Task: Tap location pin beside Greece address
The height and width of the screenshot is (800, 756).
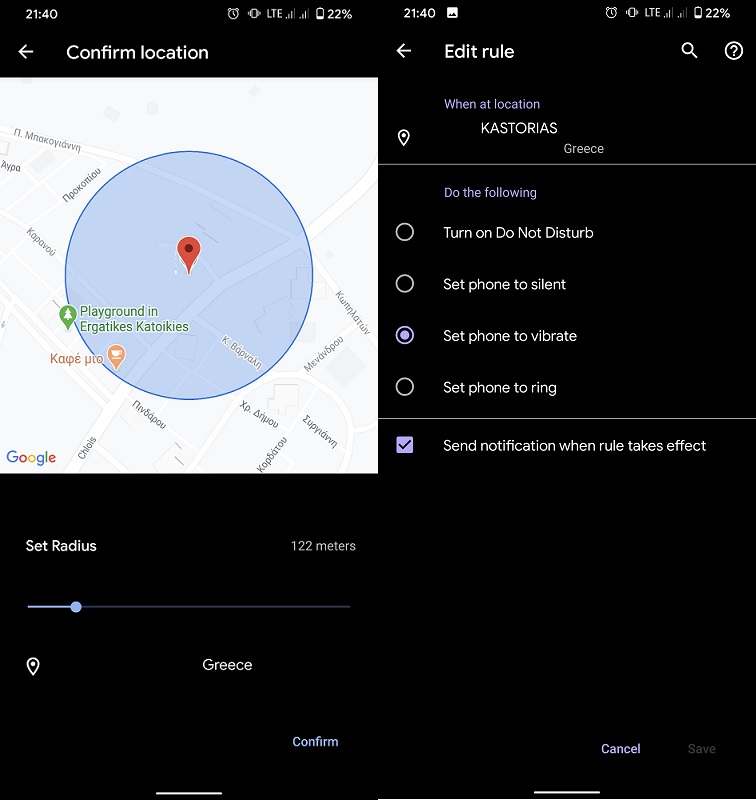Action: point(33,666)
